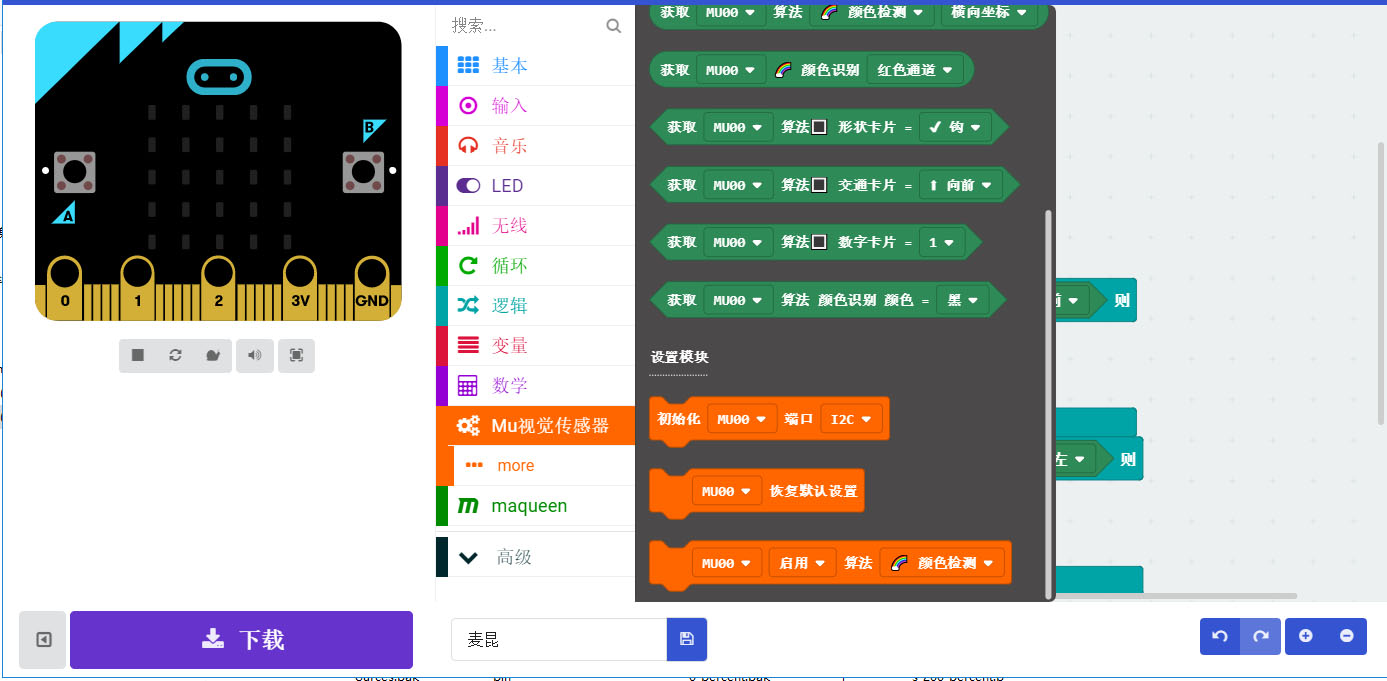1387x681 pixels.
Task: Open MU00 dropdown in 形状卡片 block
Action: click(739, 128)
